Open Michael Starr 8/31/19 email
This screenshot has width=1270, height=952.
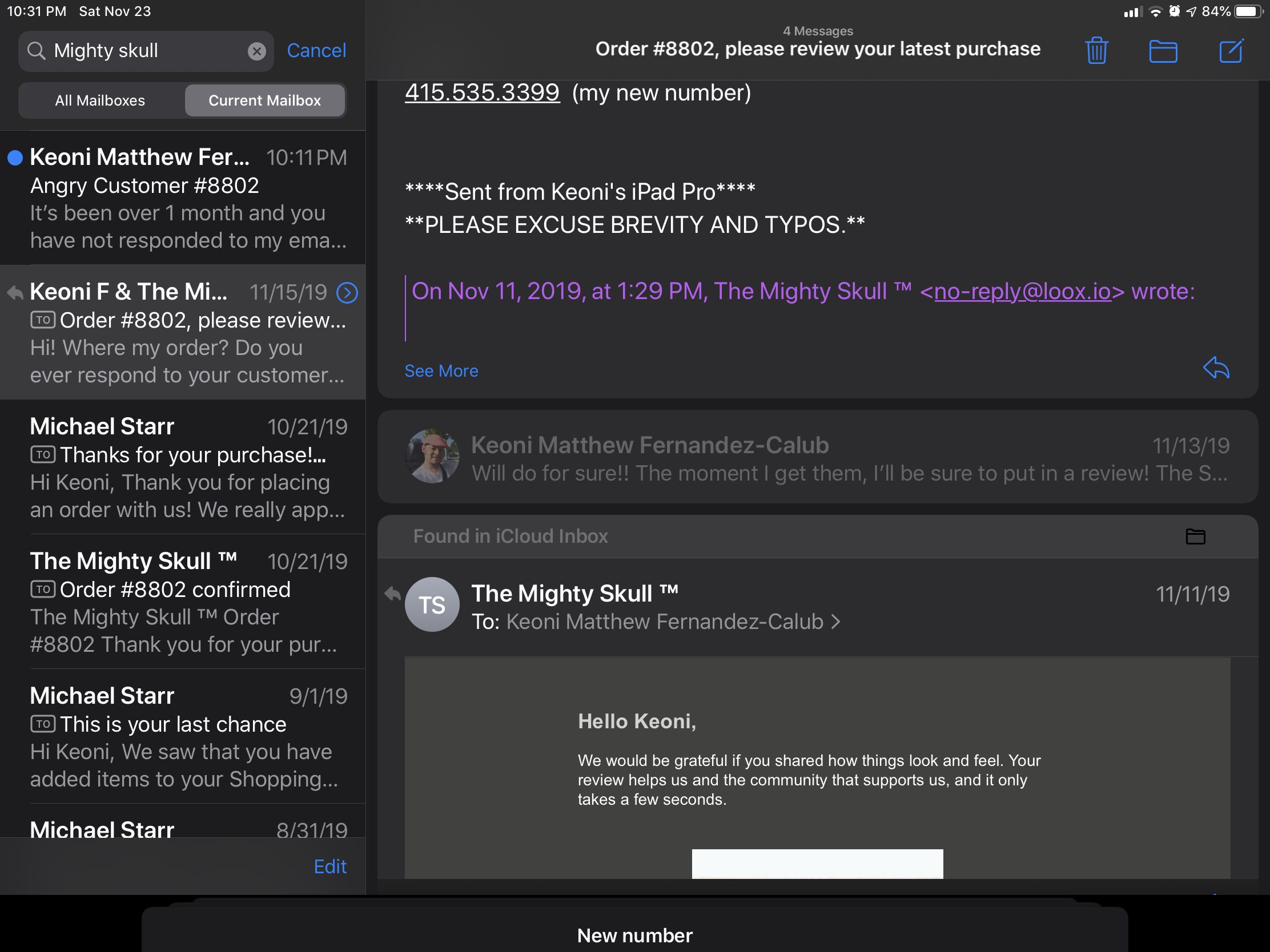183,821
